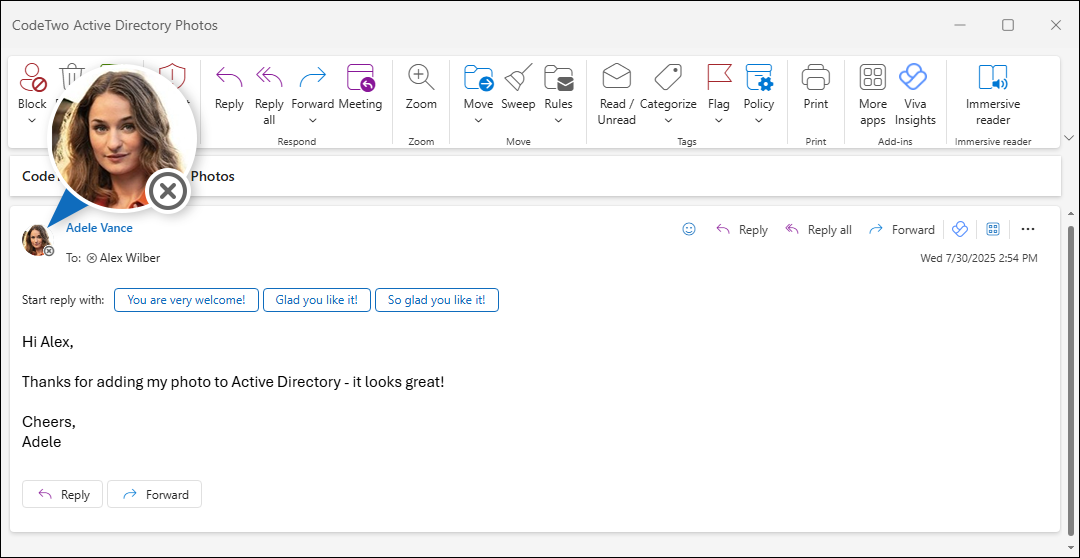
Task: Select suggested reply "So glad you like it!"
Action: point(437,300)
